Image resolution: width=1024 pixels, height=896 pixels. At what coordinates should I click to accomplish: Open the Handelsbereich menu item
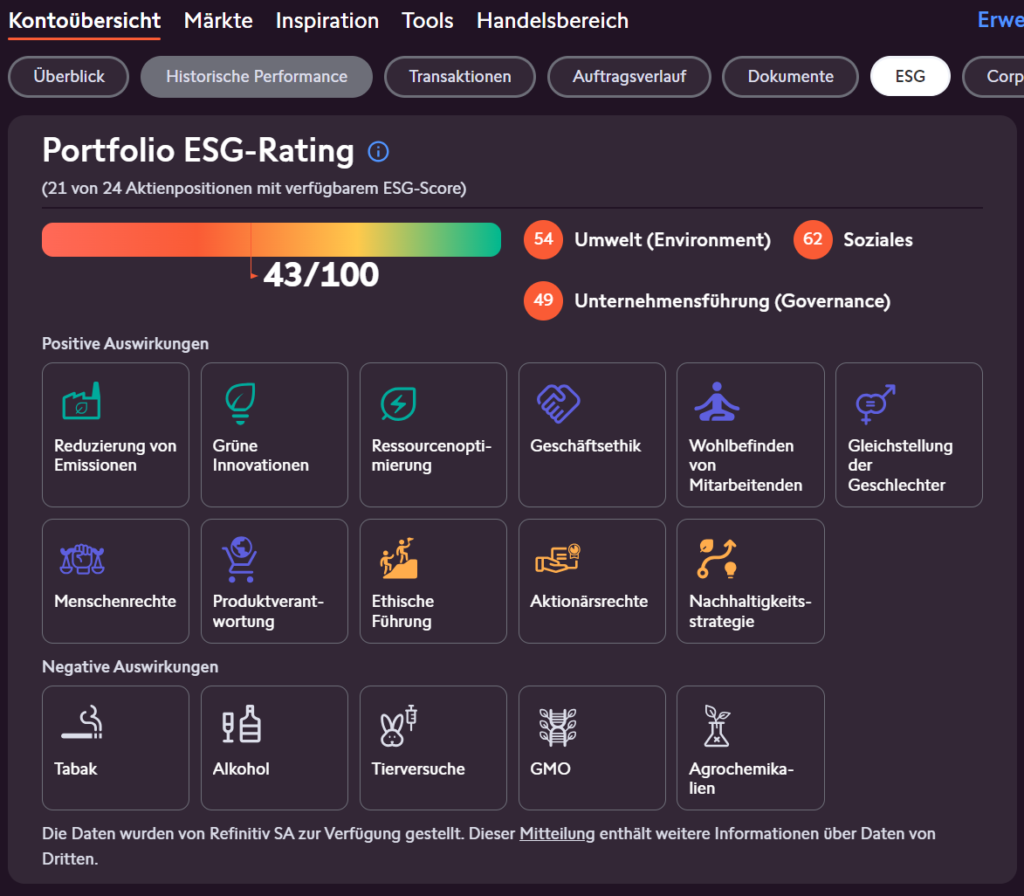click(552, 20)
